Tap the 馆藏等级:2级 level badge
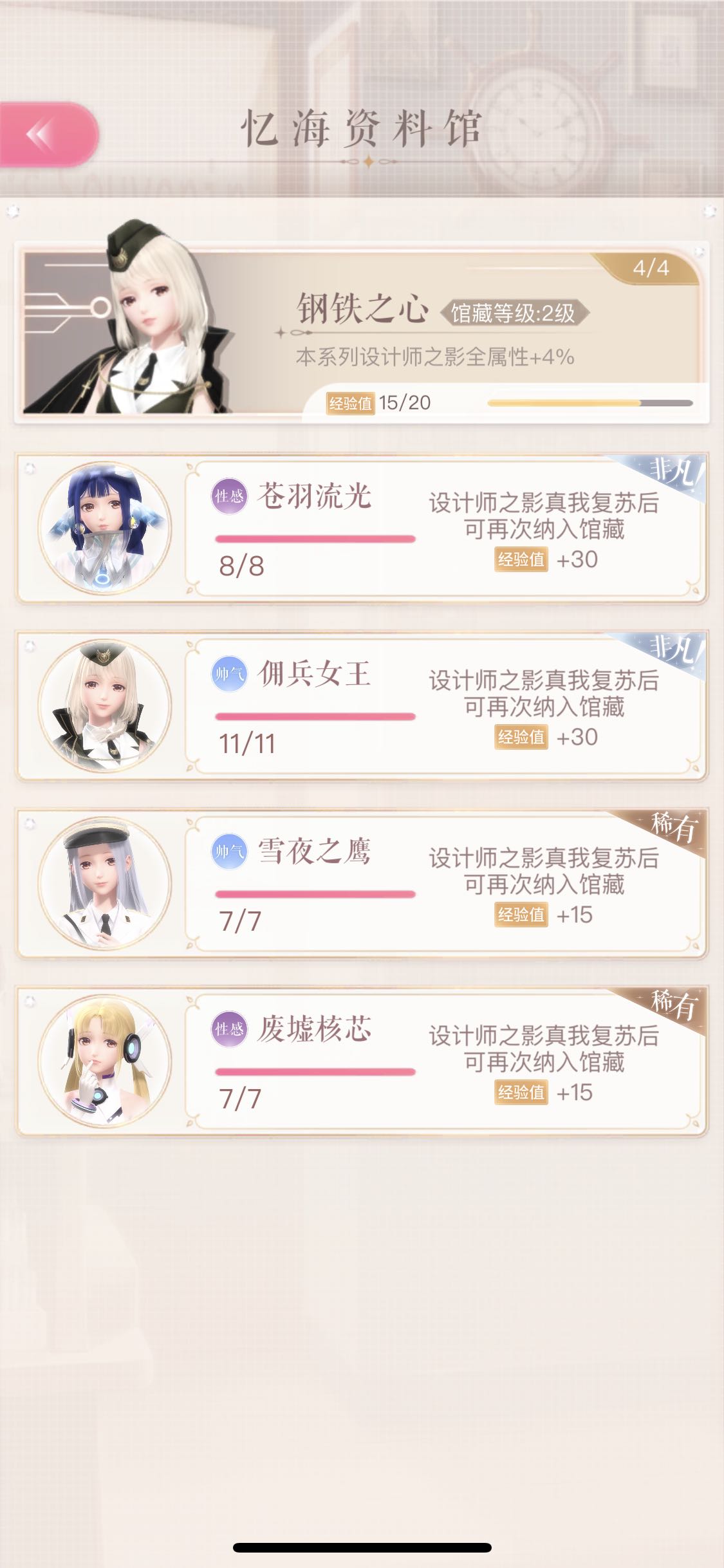The image size is (724, 1568). click(514, 313)
